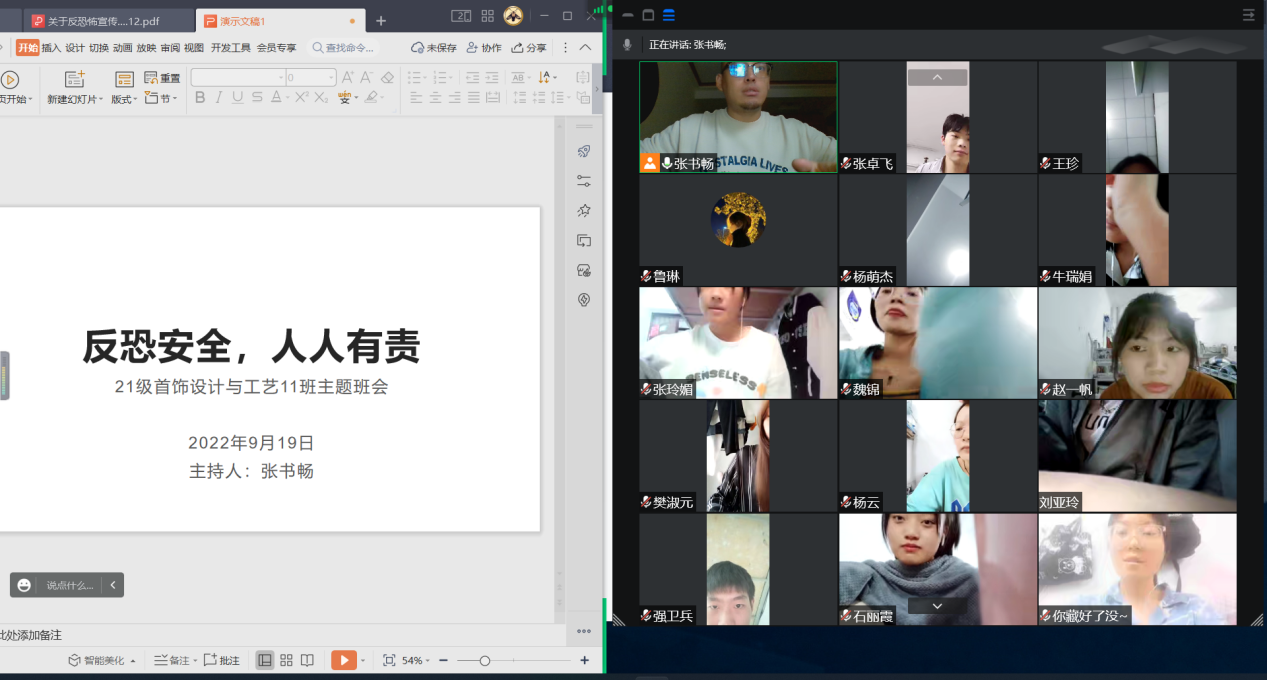
Task: Open the 开发工具 tab
Action: [231, 48]
